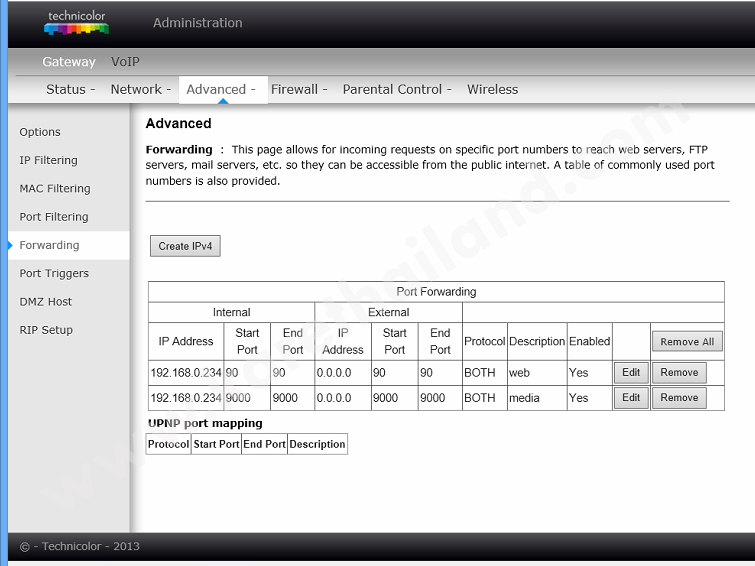
Task: Expand the Firewall menu
Action: click(x=299, y=89)
